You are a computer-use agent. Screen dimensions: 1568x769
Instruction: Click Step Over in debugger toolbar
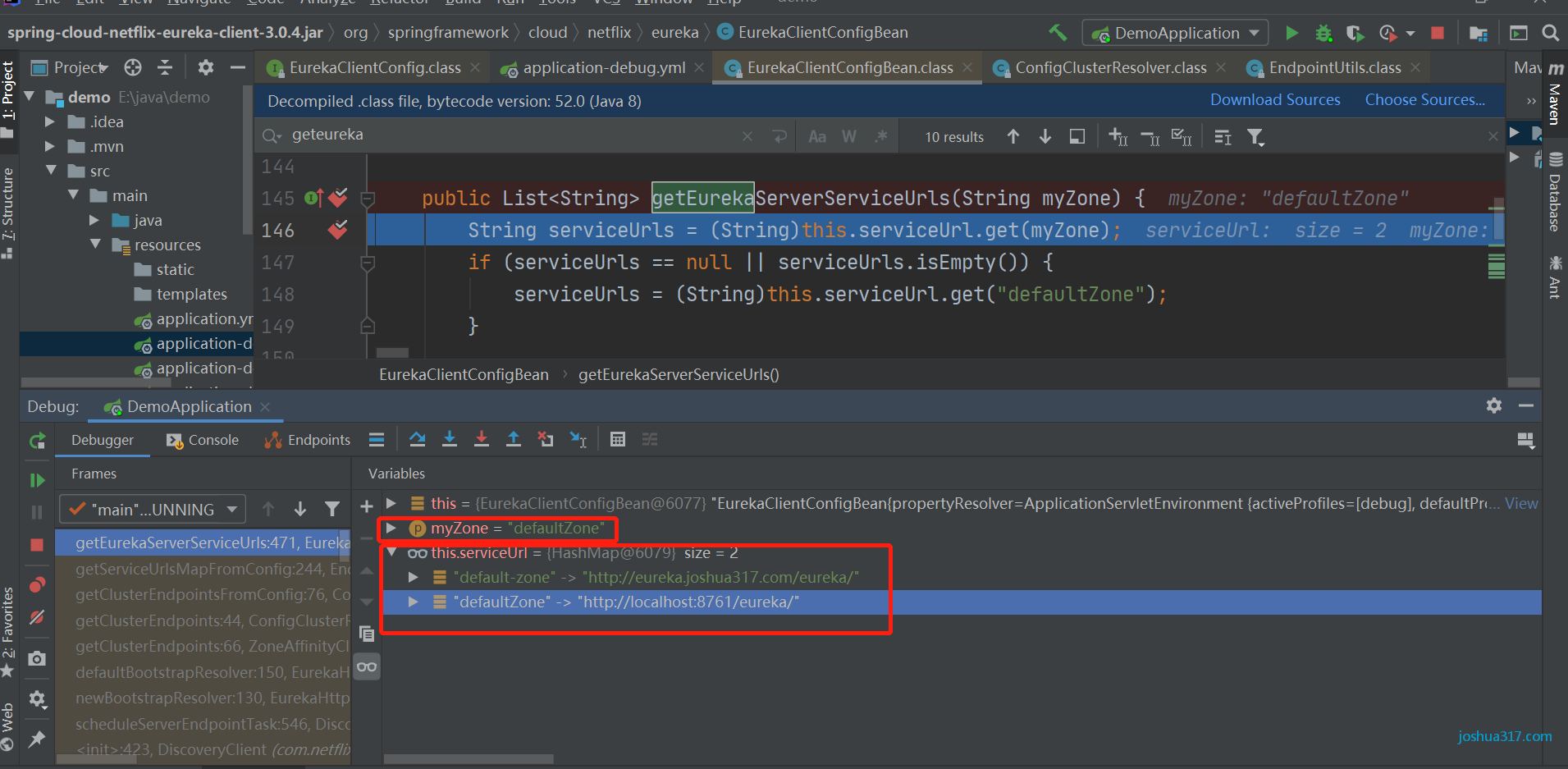tap(417, 440)
